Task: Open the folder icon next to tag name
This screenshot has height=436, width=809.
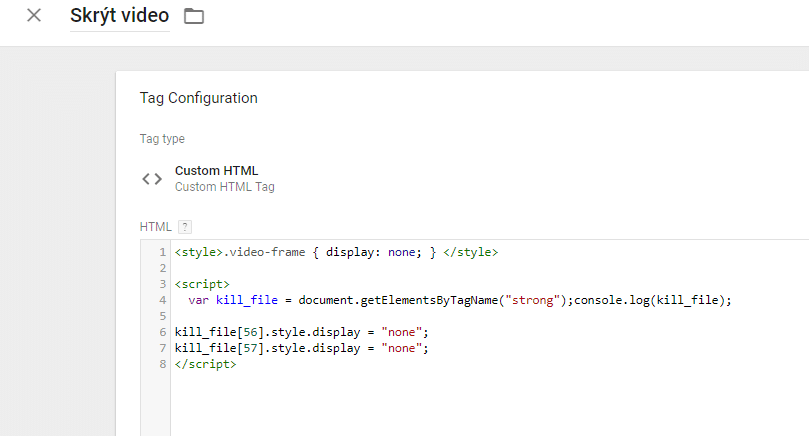Action: point(194,16)
